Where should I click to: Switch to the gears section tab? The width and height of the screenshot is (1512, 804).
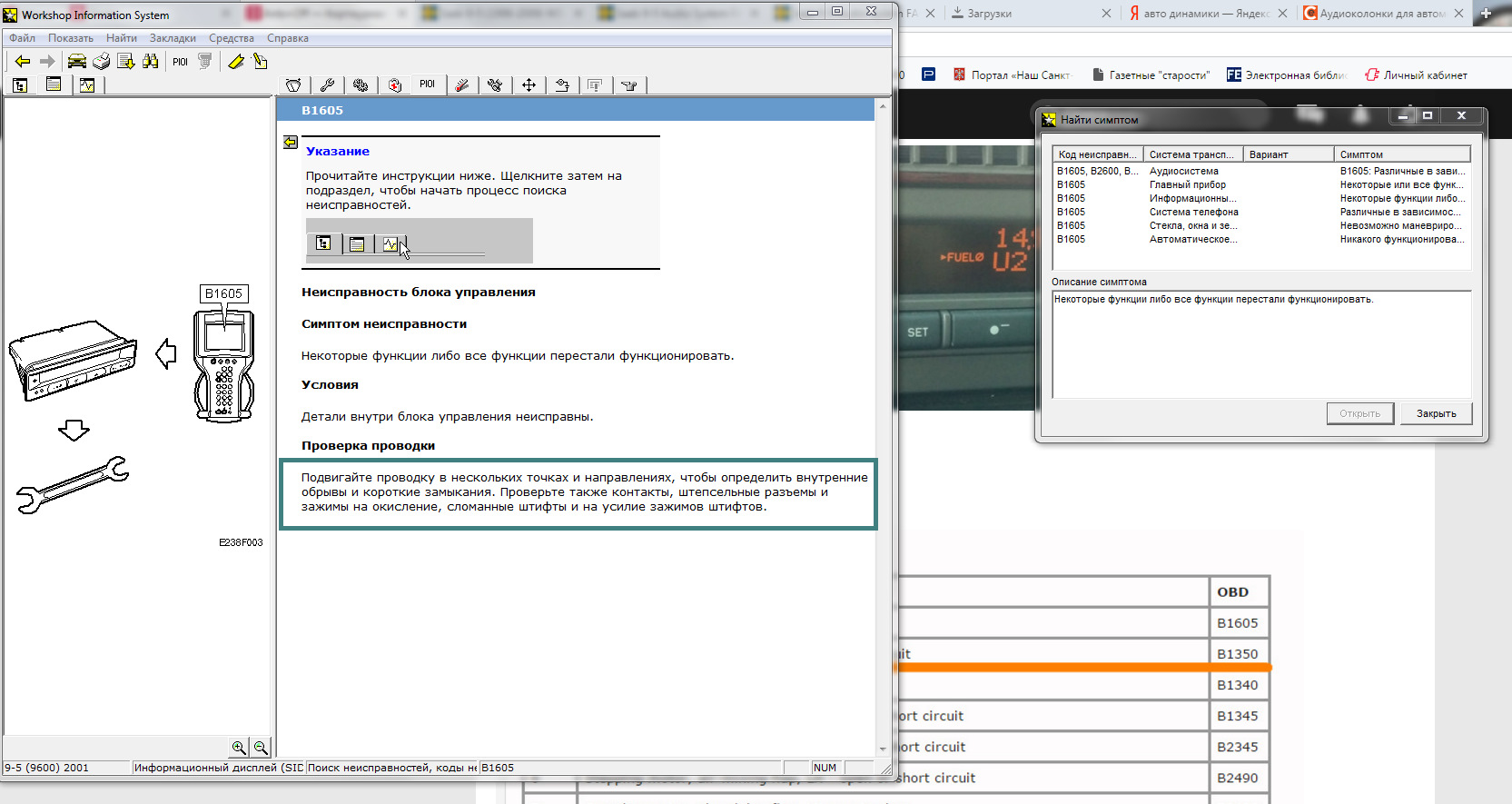point(361,84)
